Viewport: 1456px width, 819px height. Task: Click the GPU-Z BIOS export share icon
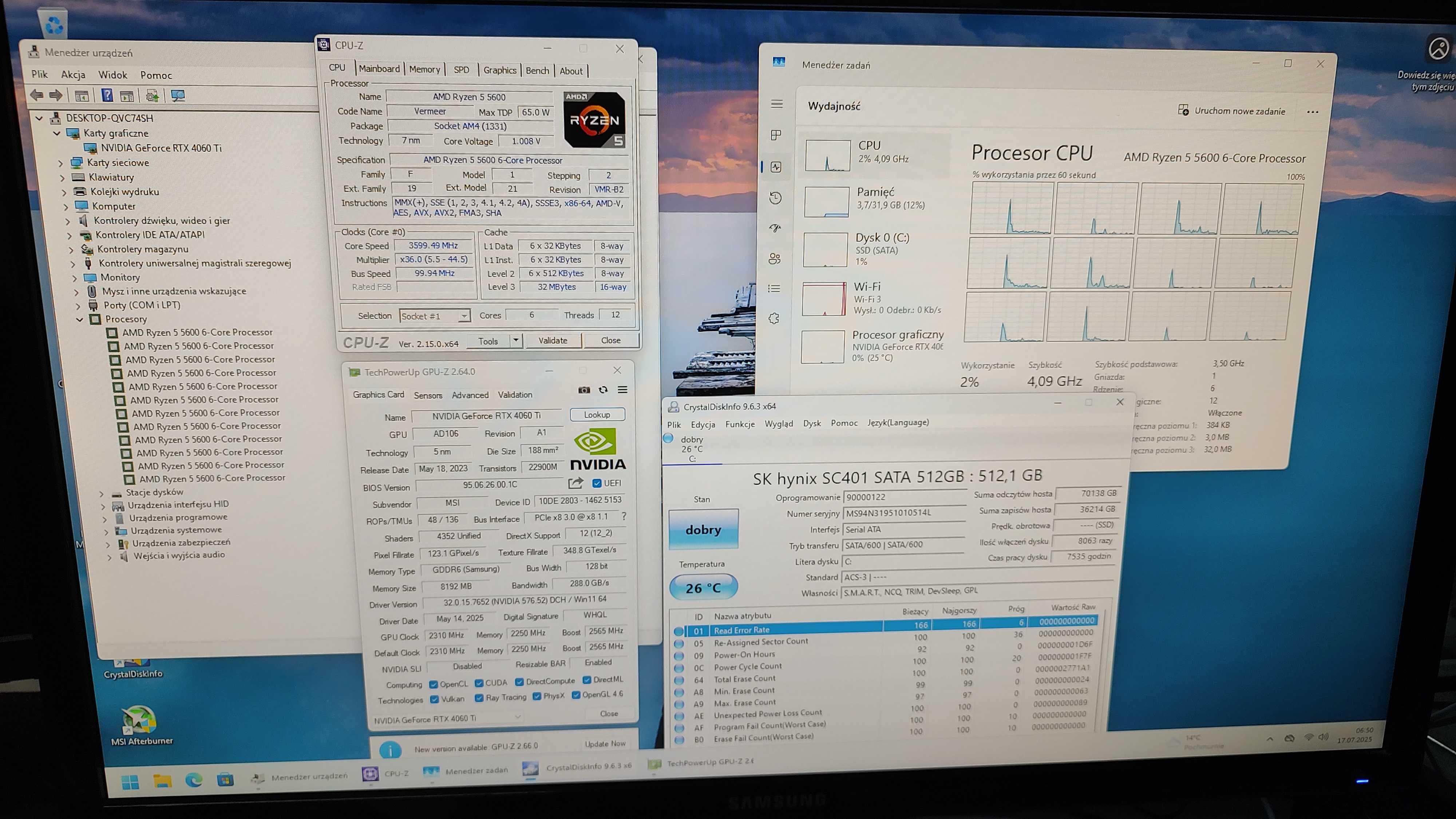tap(575, 483)
